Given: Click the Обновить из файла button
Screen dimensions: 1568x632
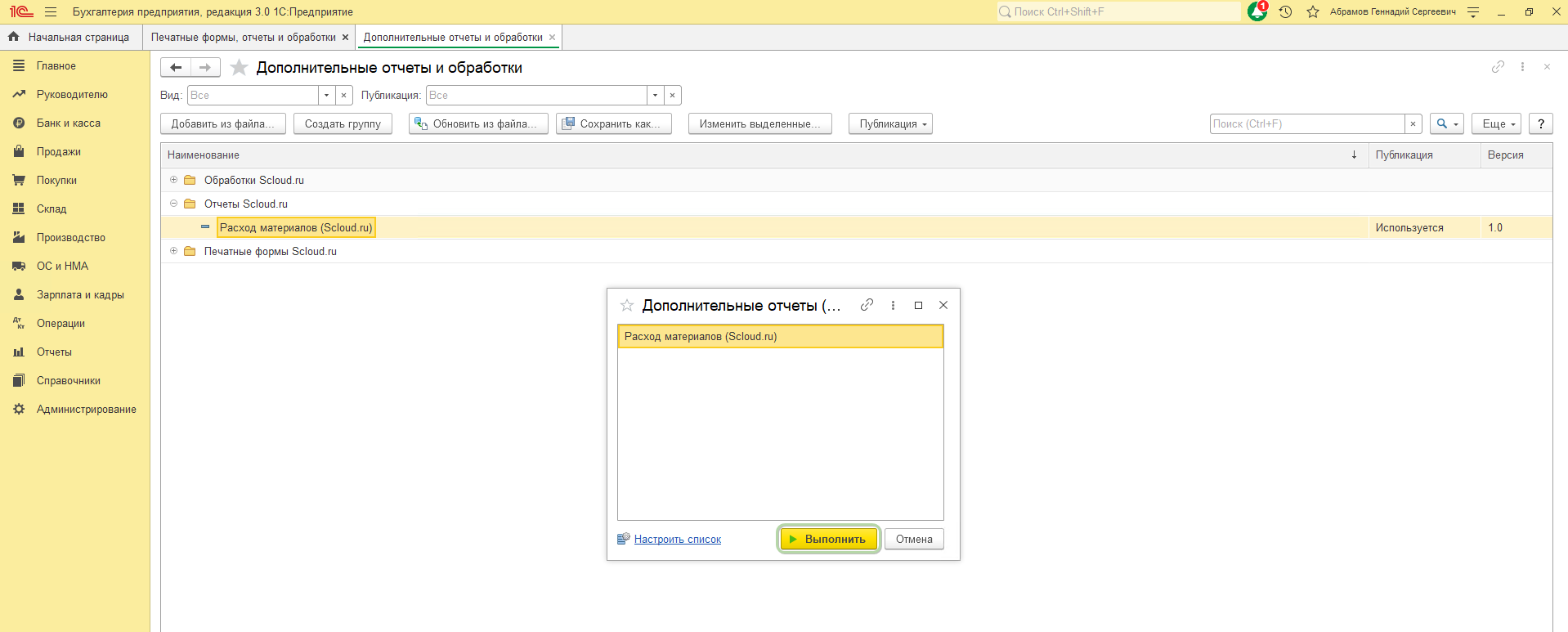Looking at the screenshot, I should pyautogui.click(x=478, y=124).
